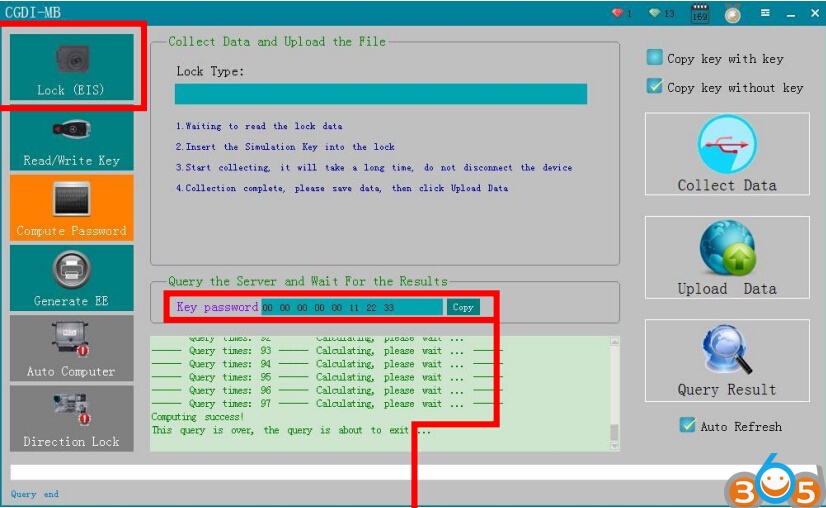Viewport: 826px width, 508px height.
Task: Click the white progress bar at bottom
Action: (x=414, y=472)
